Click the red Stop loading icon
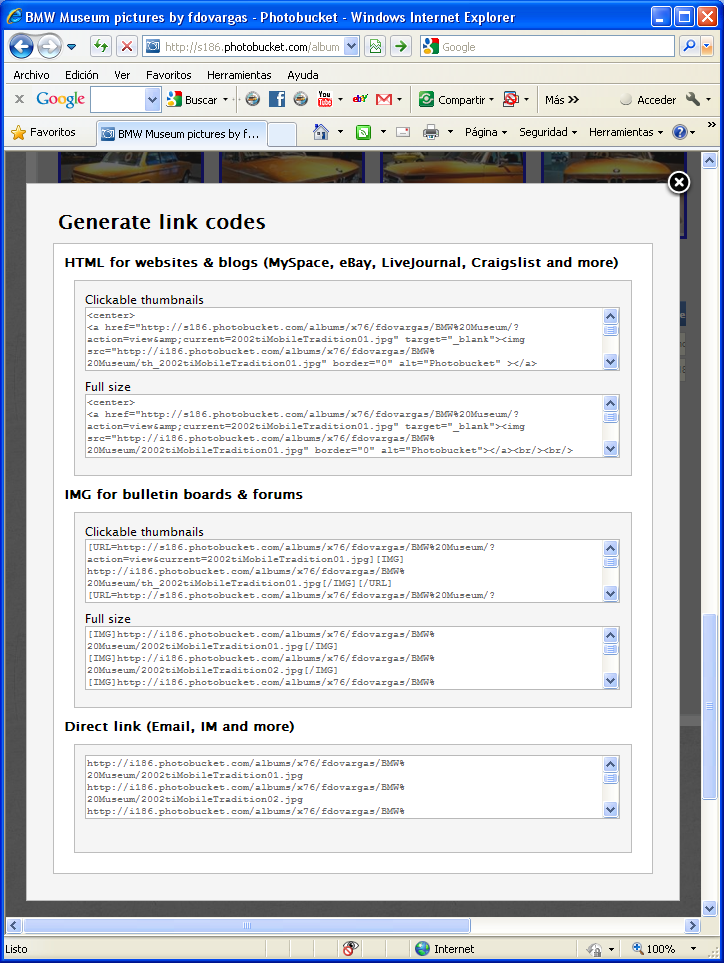The width and height of the screenshot is (724, 963). click(127, 47)
